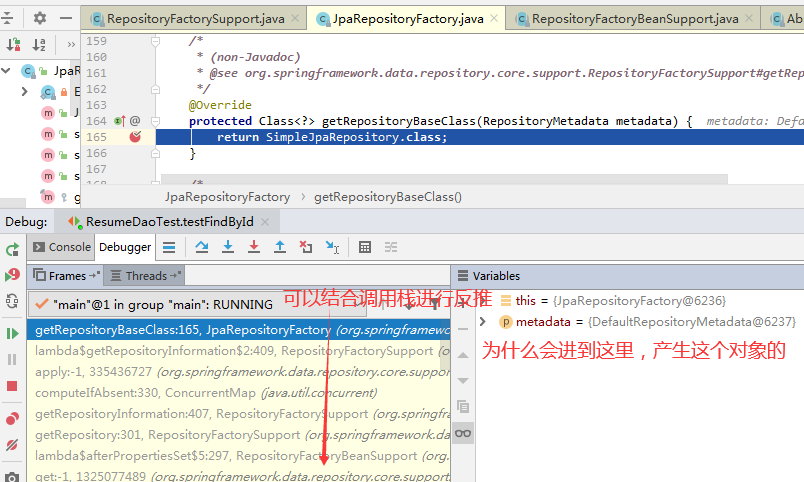The height and width of the screenshot is (482, 804).
Task: Step out of current method
Action: tap(280, 248)
